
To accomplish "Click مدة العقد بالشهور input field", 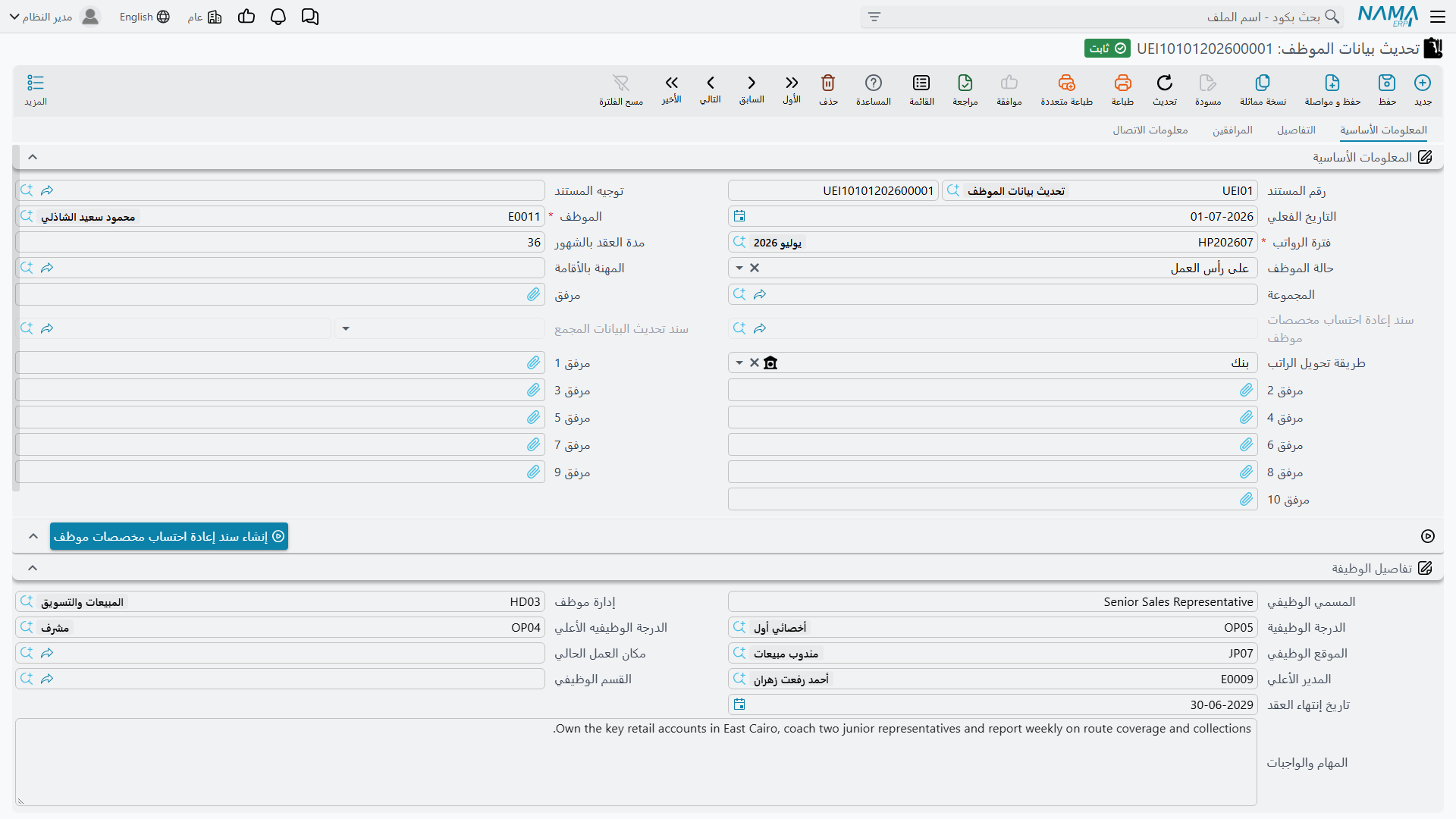I will (x=280, y=243).
